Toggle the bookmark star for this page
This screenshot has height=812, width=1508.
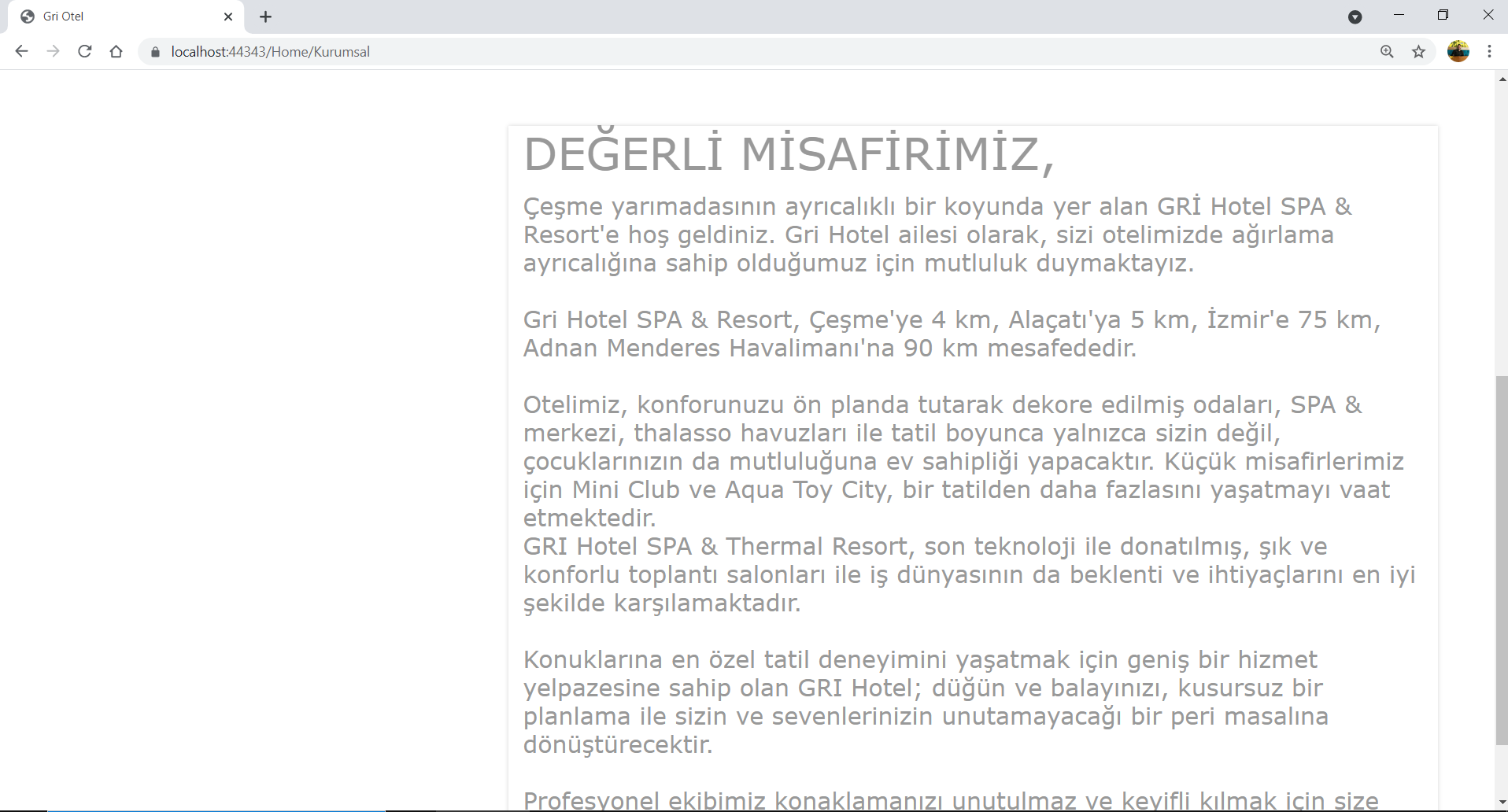click(x=1418, y=52)
